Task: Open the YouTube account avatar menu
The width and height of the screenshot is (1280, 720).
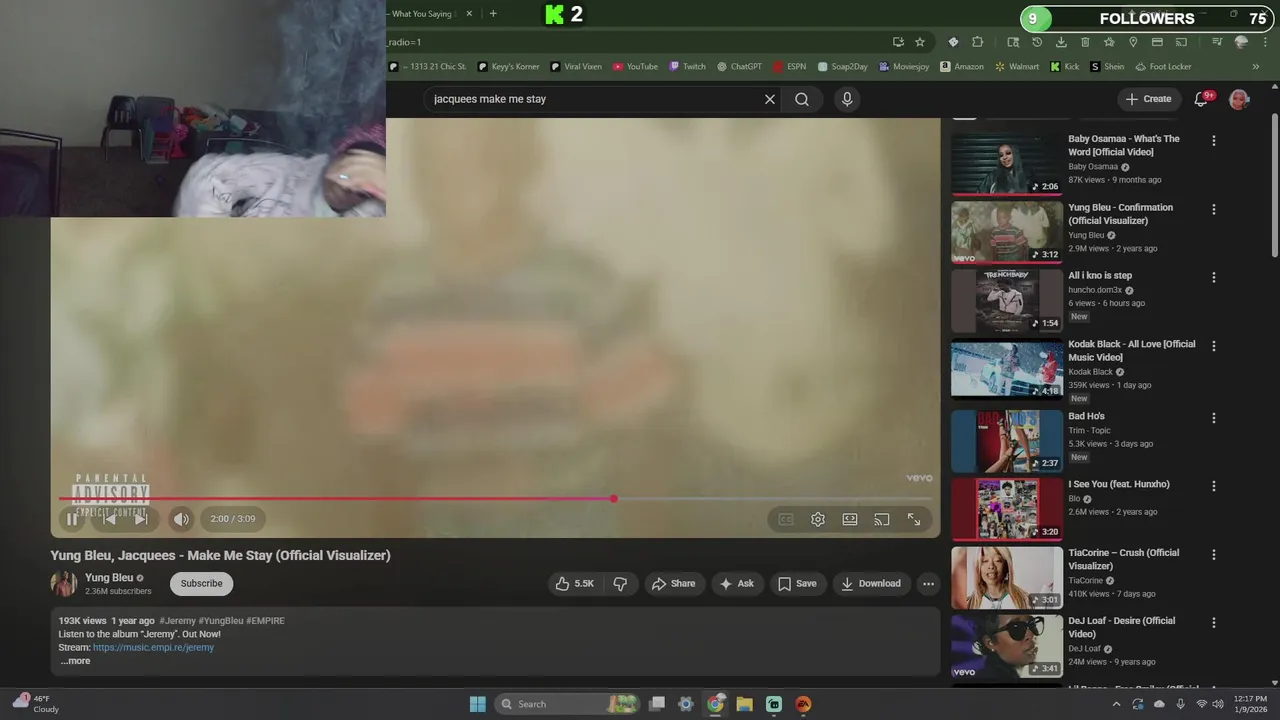Action: pyautogui.click(x=1239, y=99)
